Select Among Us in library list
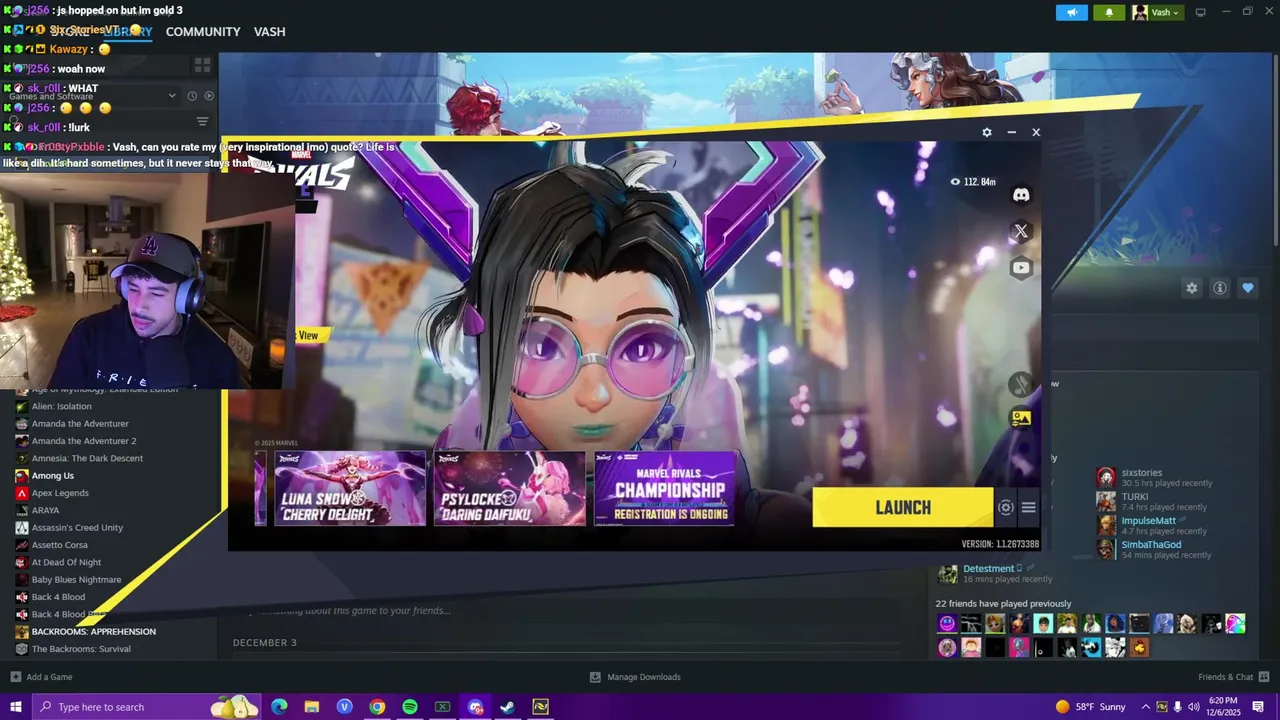The height and width of the screenshot is (720, 1280). (x=53, y=476)
